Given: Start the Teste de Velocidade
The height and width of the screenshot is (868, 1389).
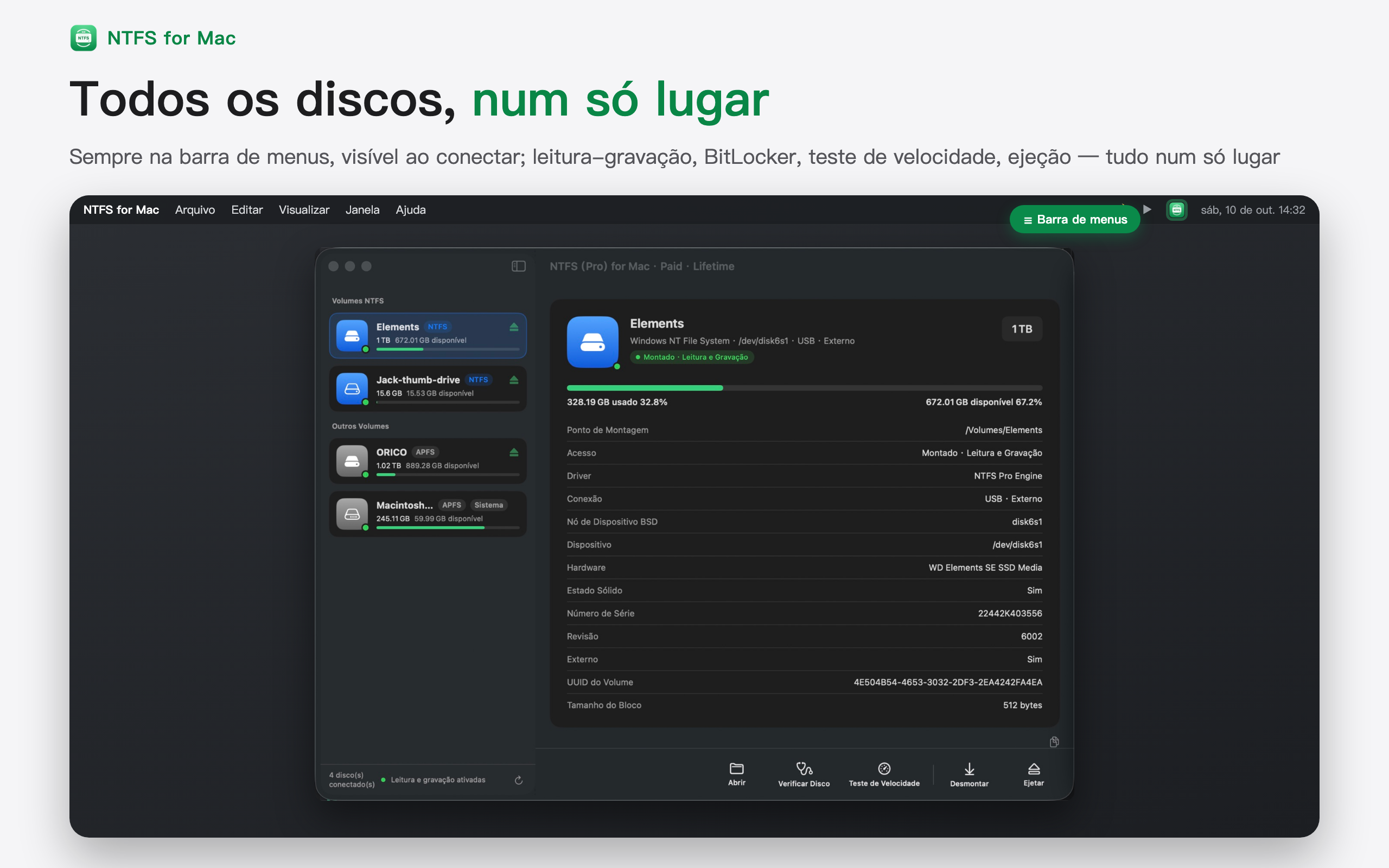Looking at the screenshot, I should 884,775.
